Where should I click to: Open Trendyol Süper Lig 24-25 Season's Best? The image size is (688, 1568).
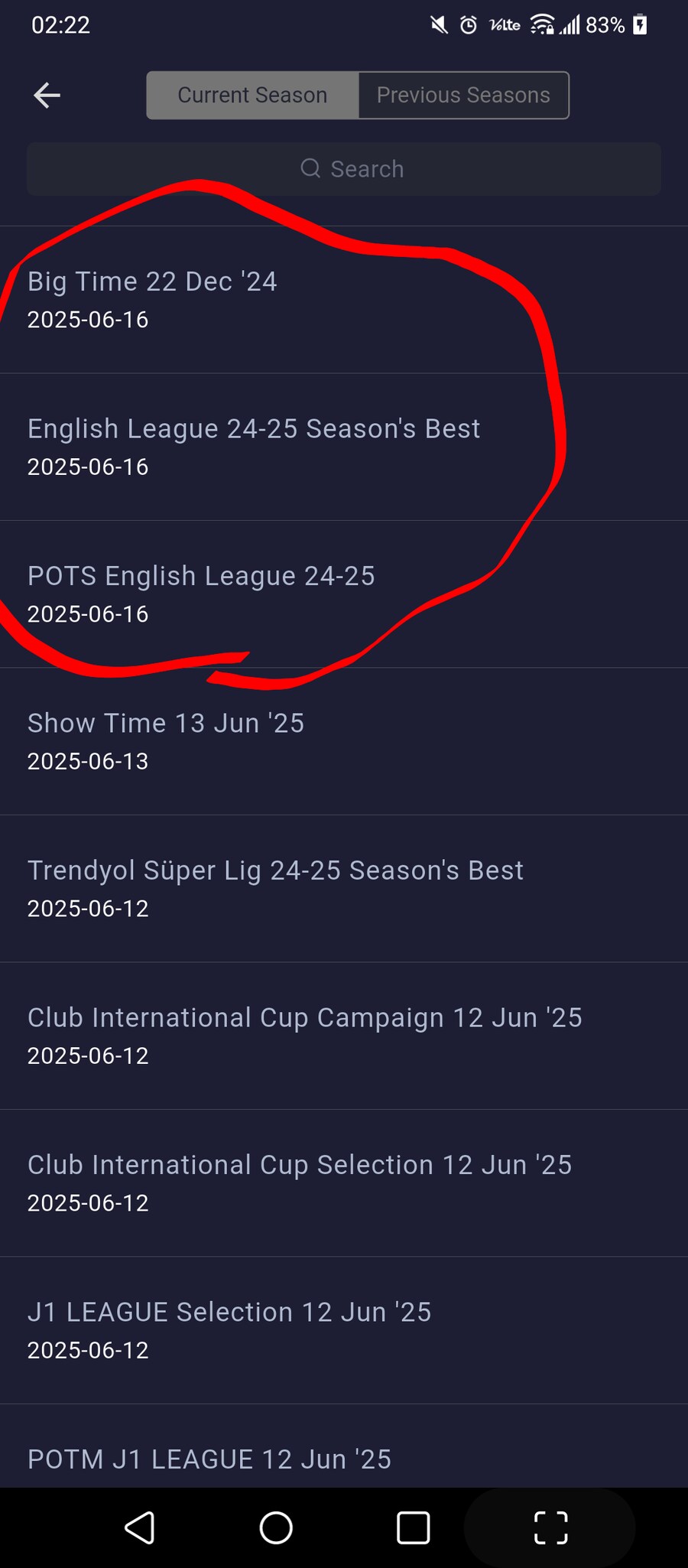[344, 889]
